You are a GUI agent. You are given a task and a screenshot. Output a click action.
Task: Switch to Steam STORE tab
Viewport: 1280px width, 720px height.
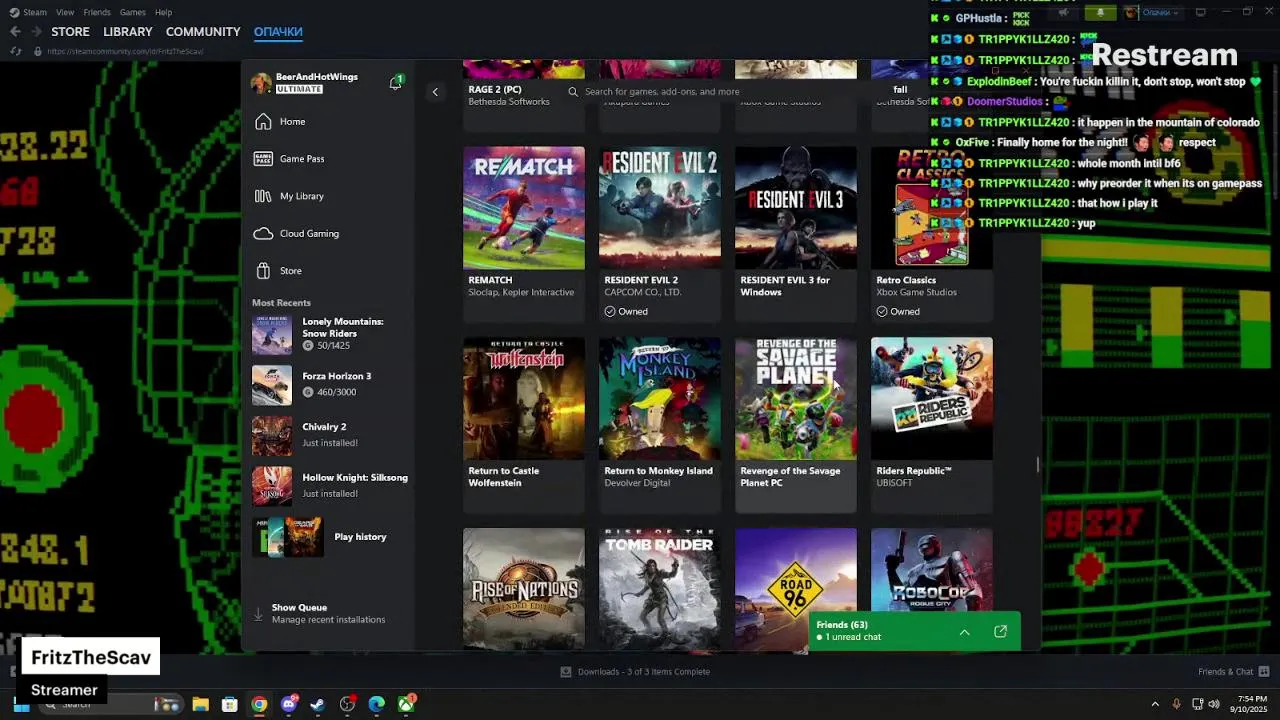tap(71, 32)
